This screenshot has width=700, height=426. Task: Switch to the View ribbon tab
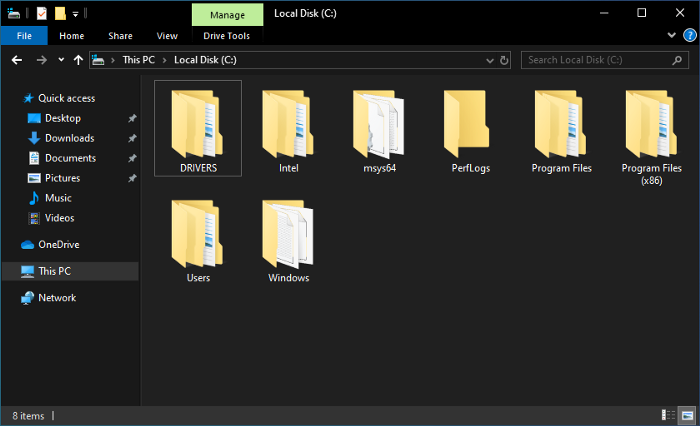(167, 36)
